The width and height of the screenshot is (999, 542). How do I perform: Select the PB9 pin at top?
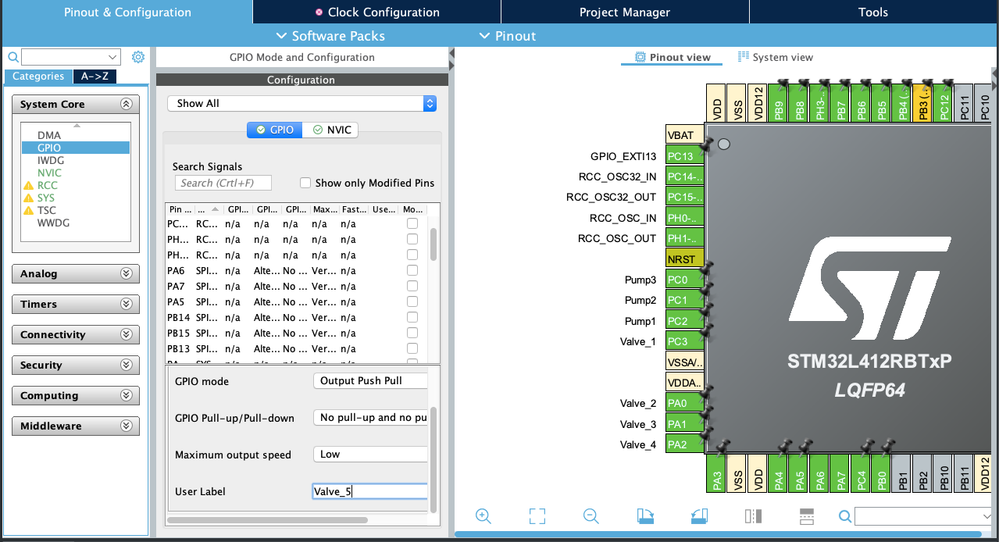coord(779,103)
